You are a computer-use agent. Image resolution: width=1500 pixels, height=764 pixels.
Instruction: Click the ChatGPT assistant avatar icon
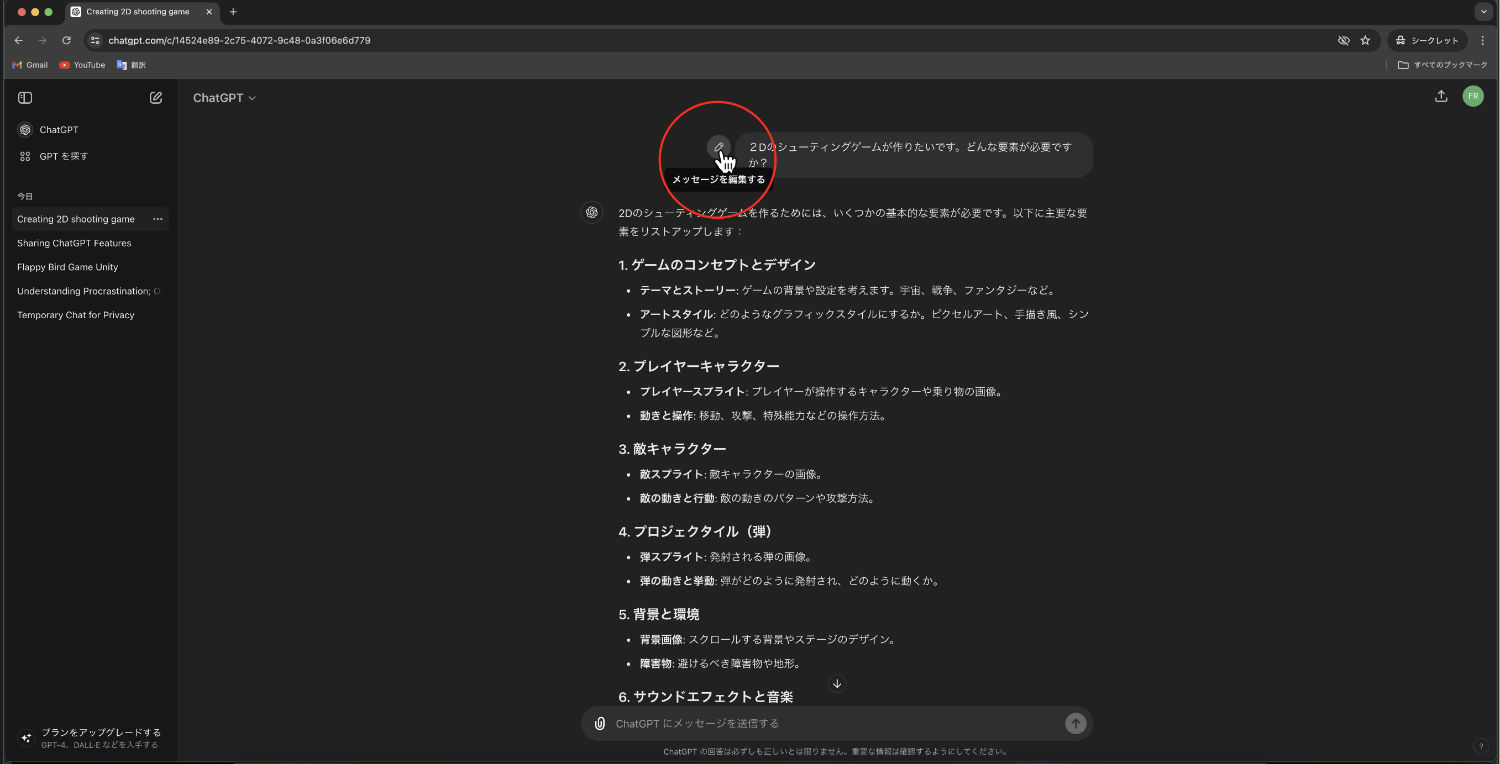pyautogui.click(x=592, y=212)
